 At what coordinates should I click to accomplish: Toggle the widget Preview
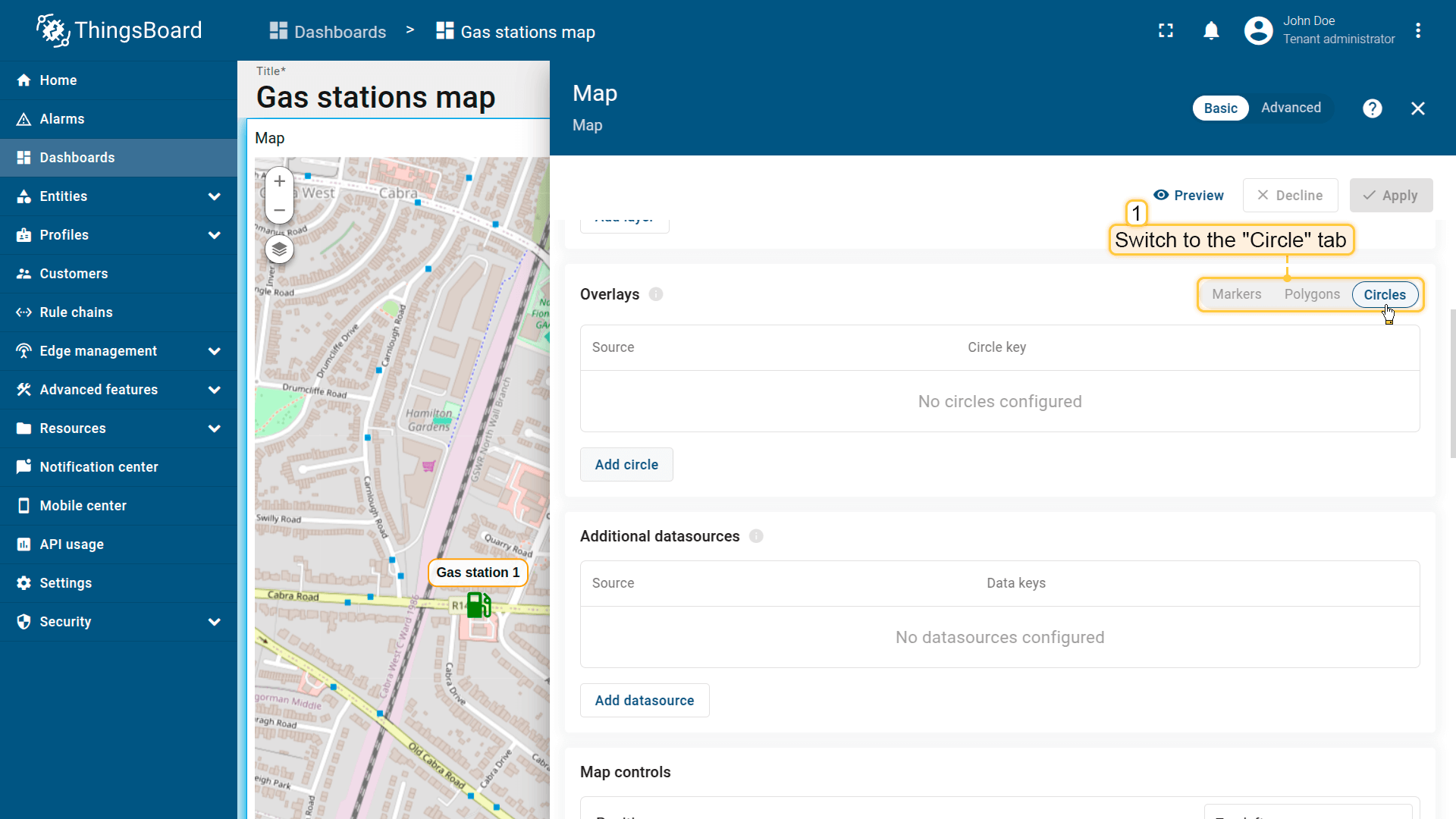click(x=1188, y=196)
